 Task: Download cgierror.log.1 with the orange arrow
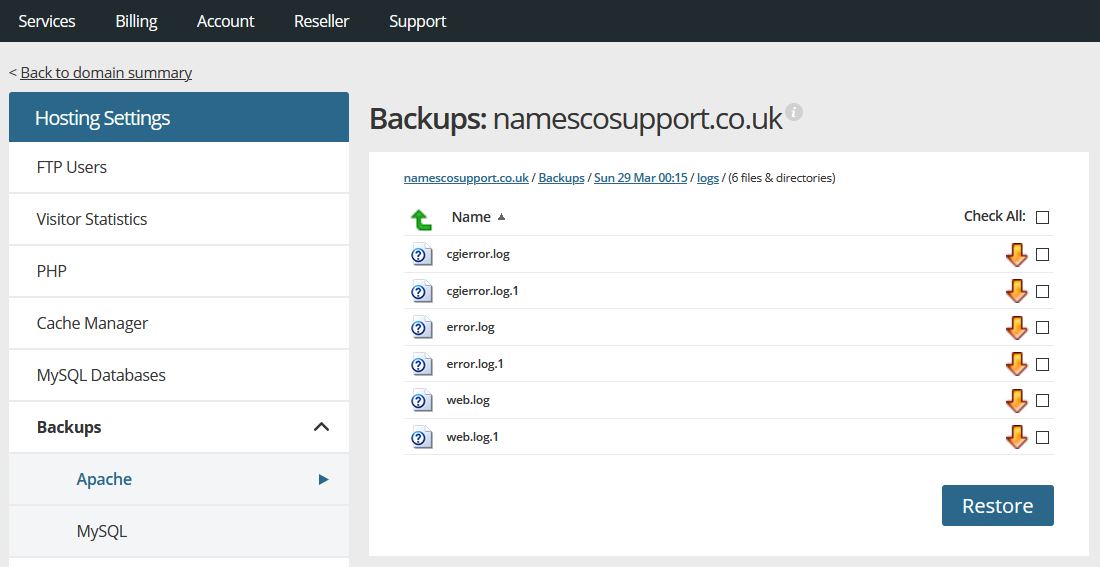pos(1017,291)
